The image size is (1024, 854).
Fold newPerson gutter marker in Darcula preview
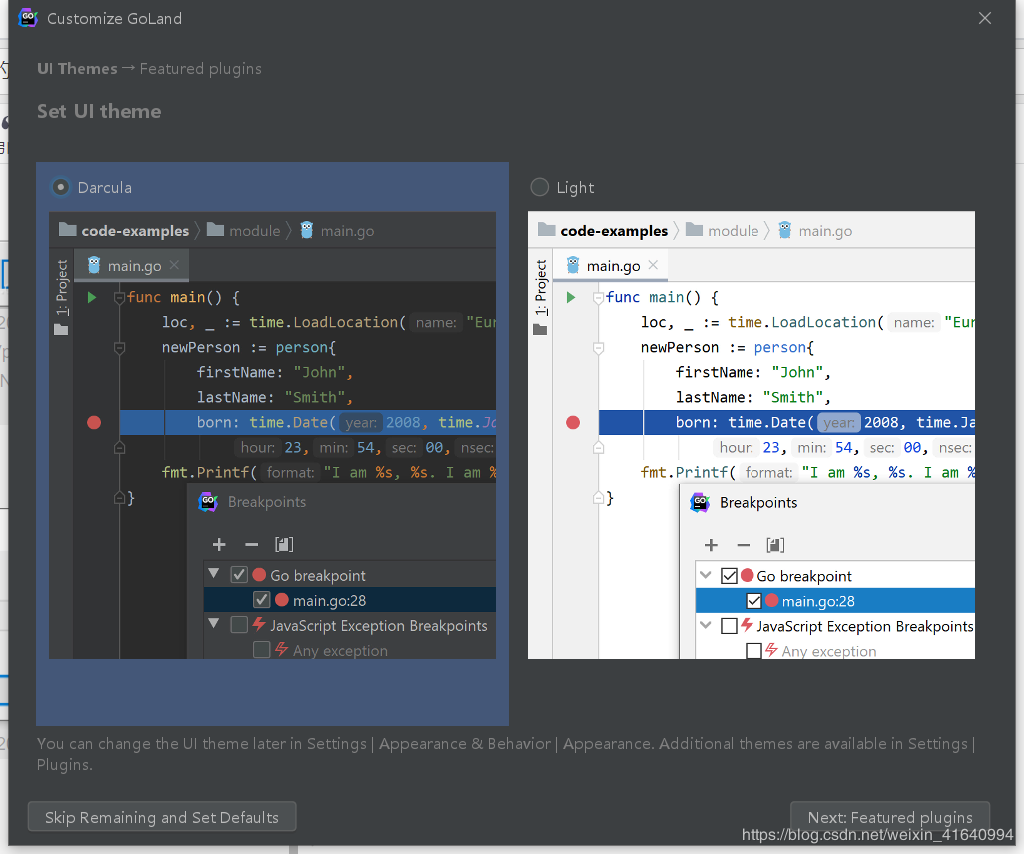(120, 348)
